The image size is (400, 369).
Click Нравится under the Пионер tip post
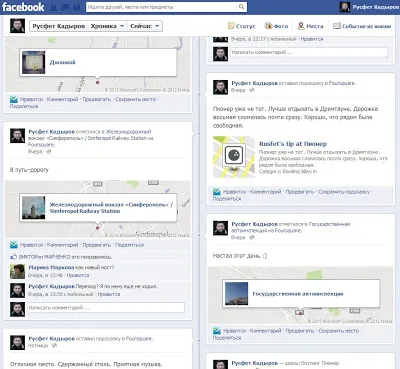pyautogui.click(x=235, y=192)
